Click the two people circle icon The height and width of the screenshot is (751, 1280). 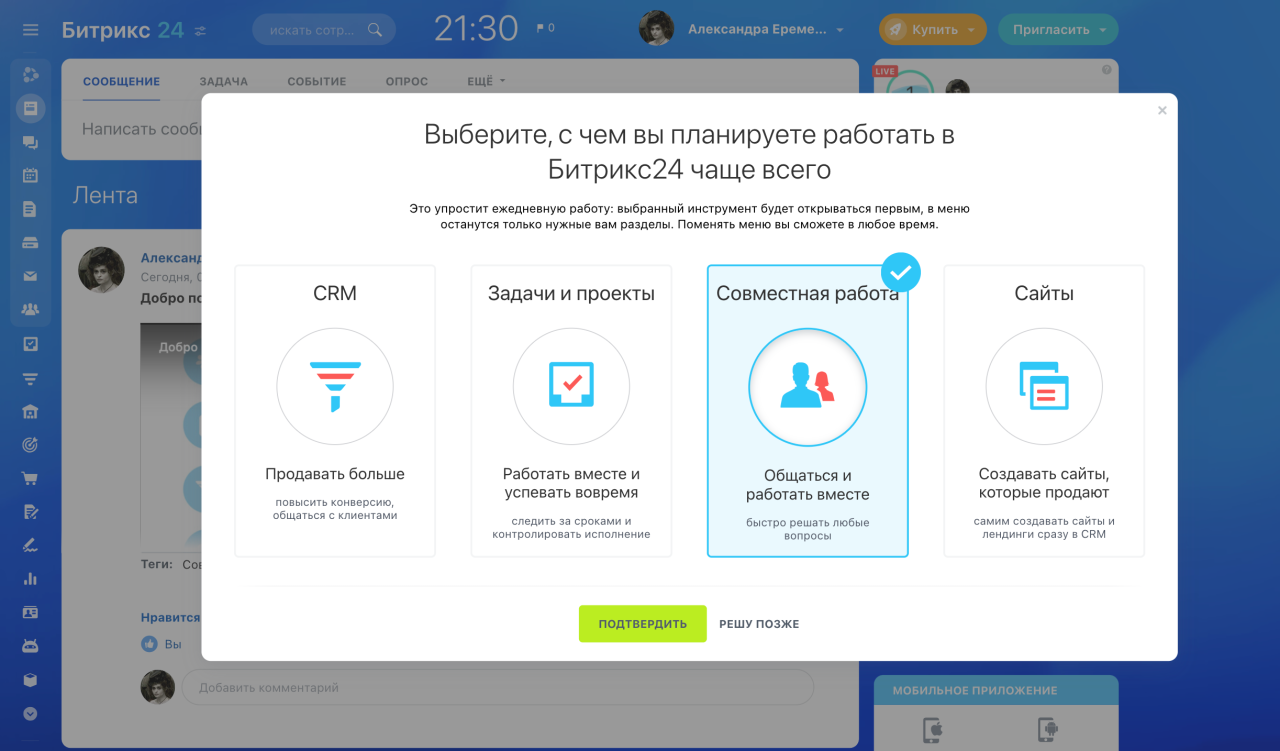(x=808, y=387)
